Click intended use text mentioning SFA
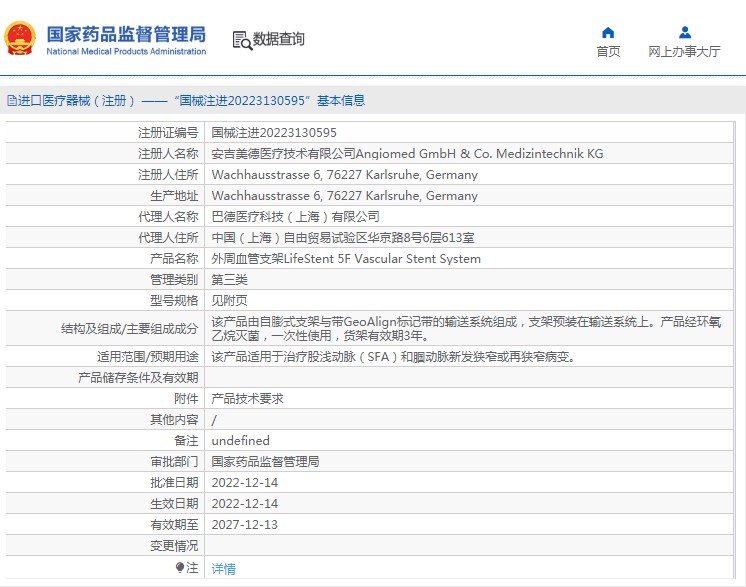 pyautogui.click(x=393, y=357)
